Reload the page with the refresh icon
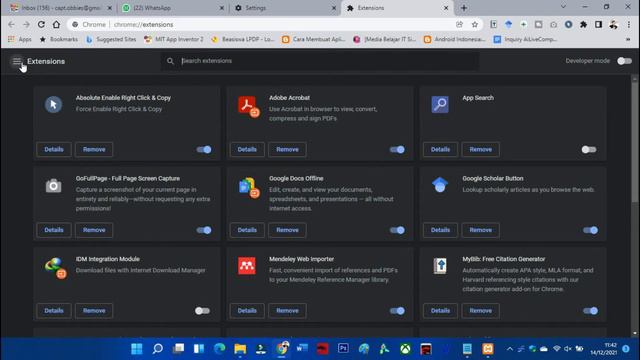This screenshot has height=360, width=640. tap(41, 24)
